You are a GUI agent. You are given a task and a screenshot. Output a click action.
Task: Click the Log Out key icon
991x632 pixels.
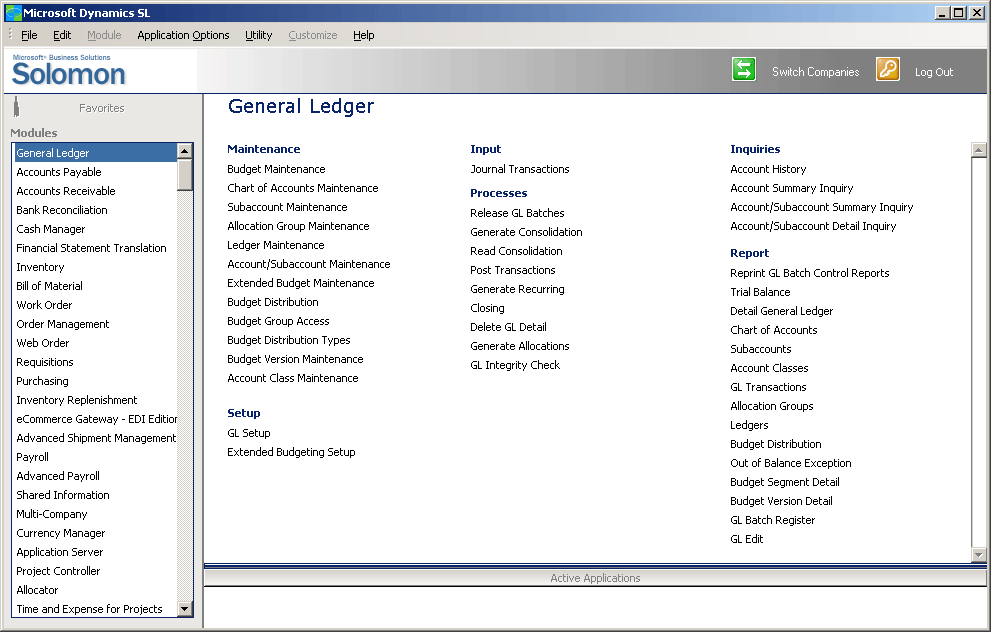click(x=888, y=70)
